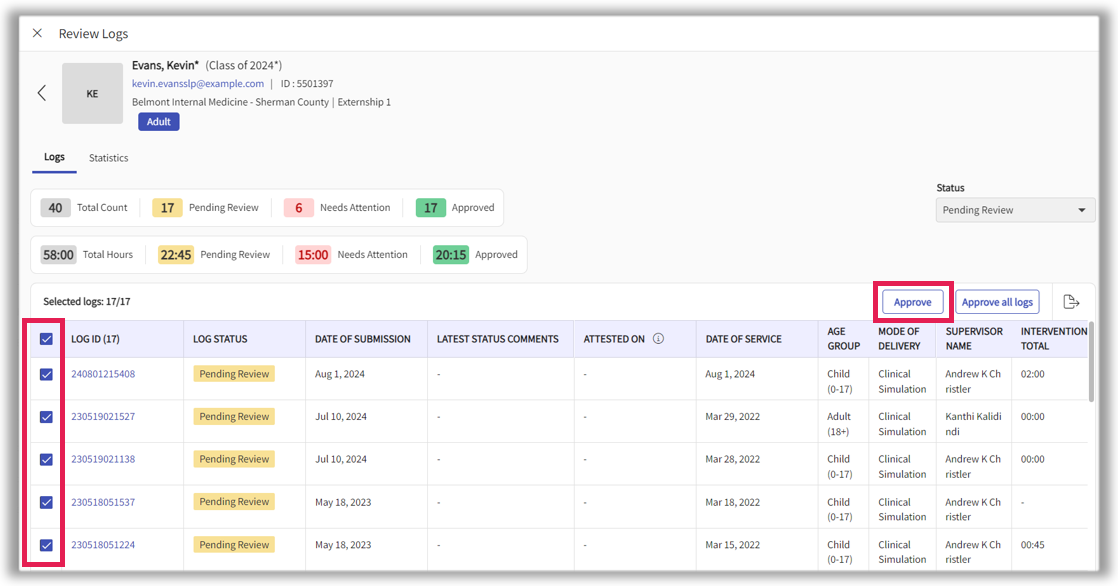Deselect the checkbox for log 230518051224
The width and height of the screenshot is (1118, 586).
point(46,545)
